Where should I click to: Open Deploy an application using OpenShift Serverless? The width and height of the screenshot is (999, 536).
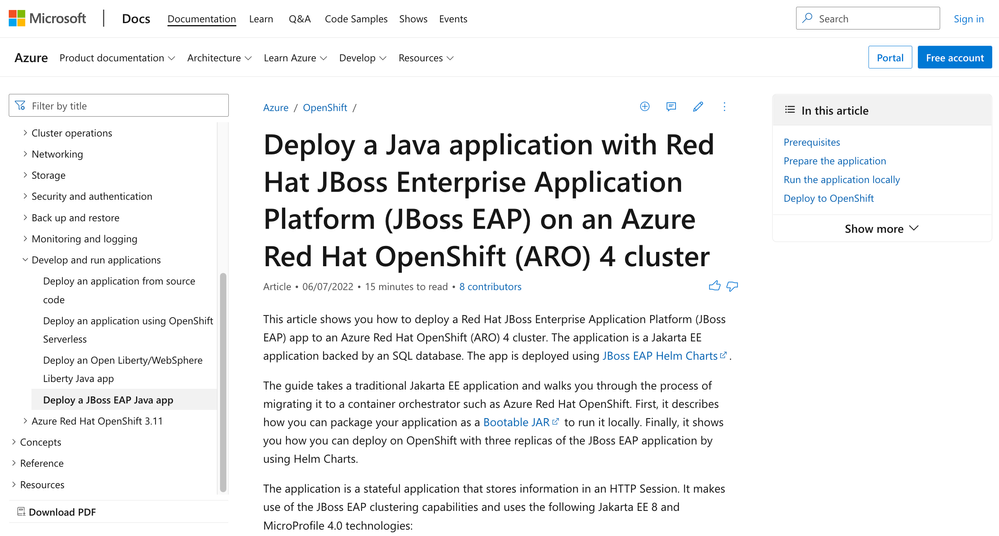[x=128, y=330]
